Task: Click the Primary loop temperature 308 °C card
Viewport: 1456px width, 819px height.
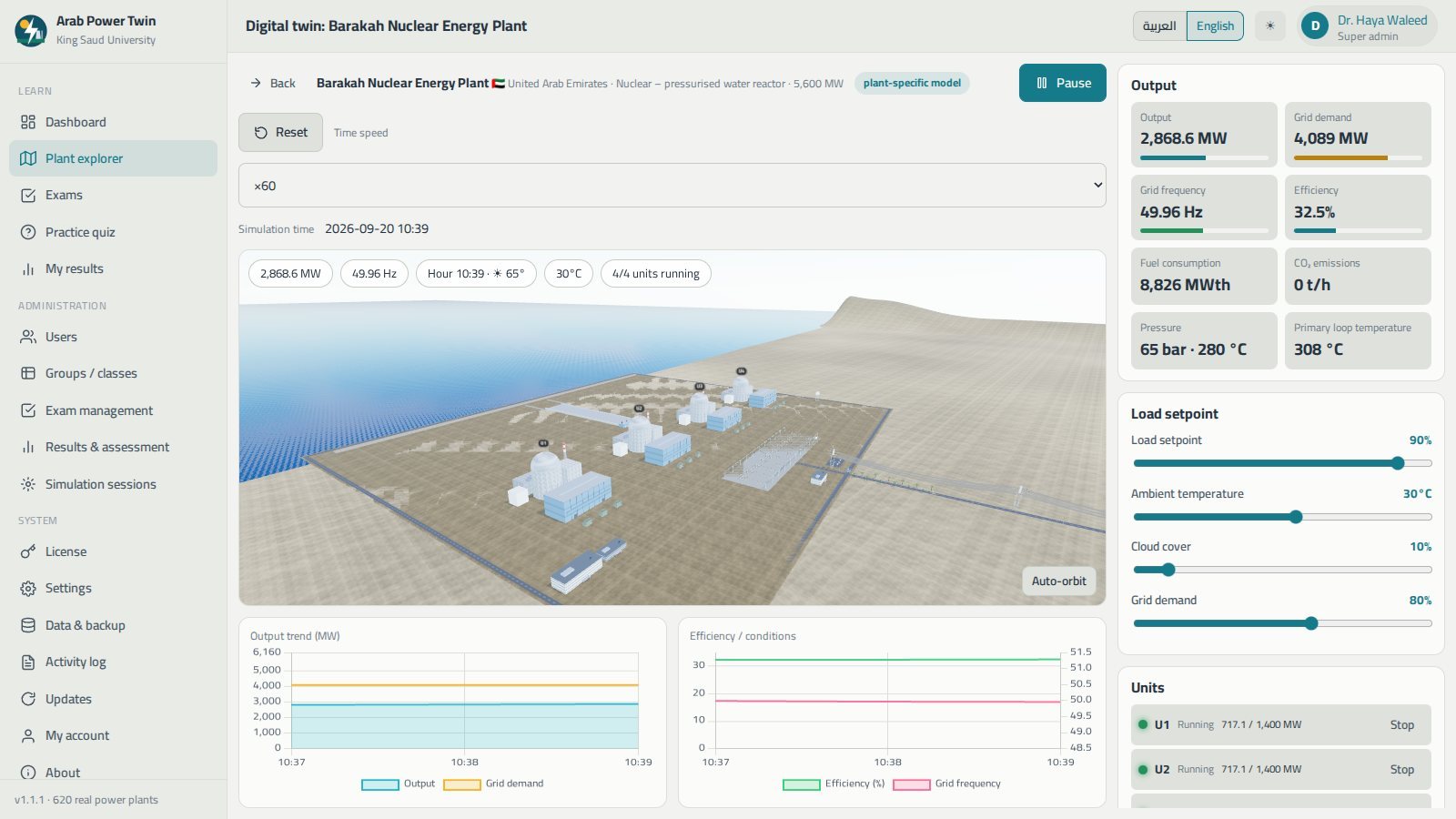Action: [x=1358, y=340]
